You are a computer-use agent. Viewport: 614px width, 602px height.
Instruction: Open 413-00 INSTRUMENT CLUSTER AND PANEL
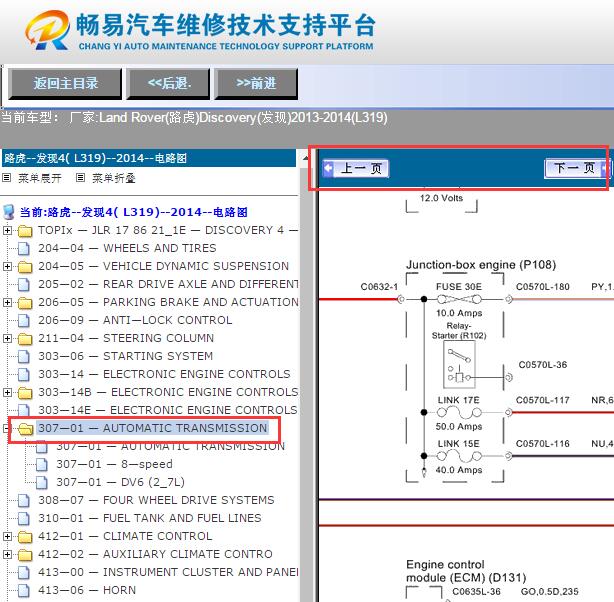point(168,572)
